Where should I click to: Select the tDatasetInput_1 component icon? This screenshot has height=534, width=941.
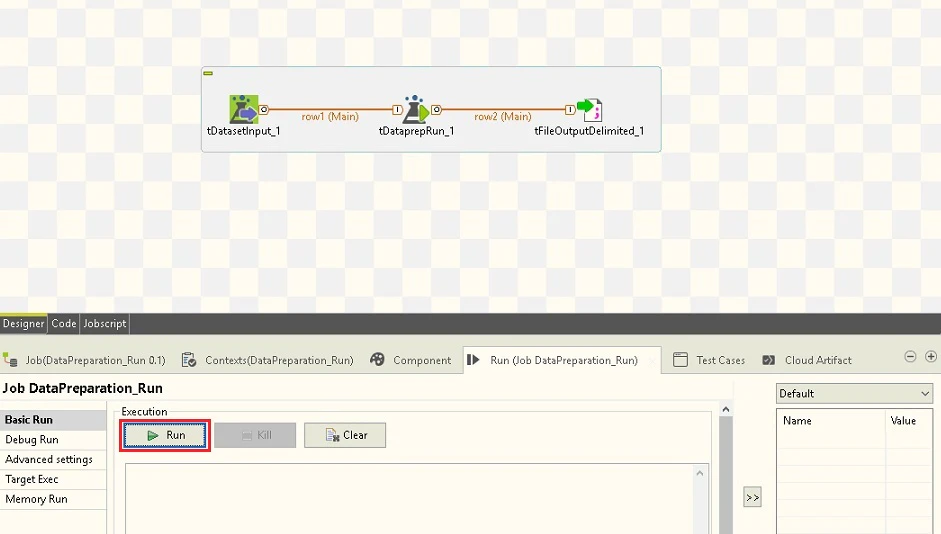click(x=244, y=109)
